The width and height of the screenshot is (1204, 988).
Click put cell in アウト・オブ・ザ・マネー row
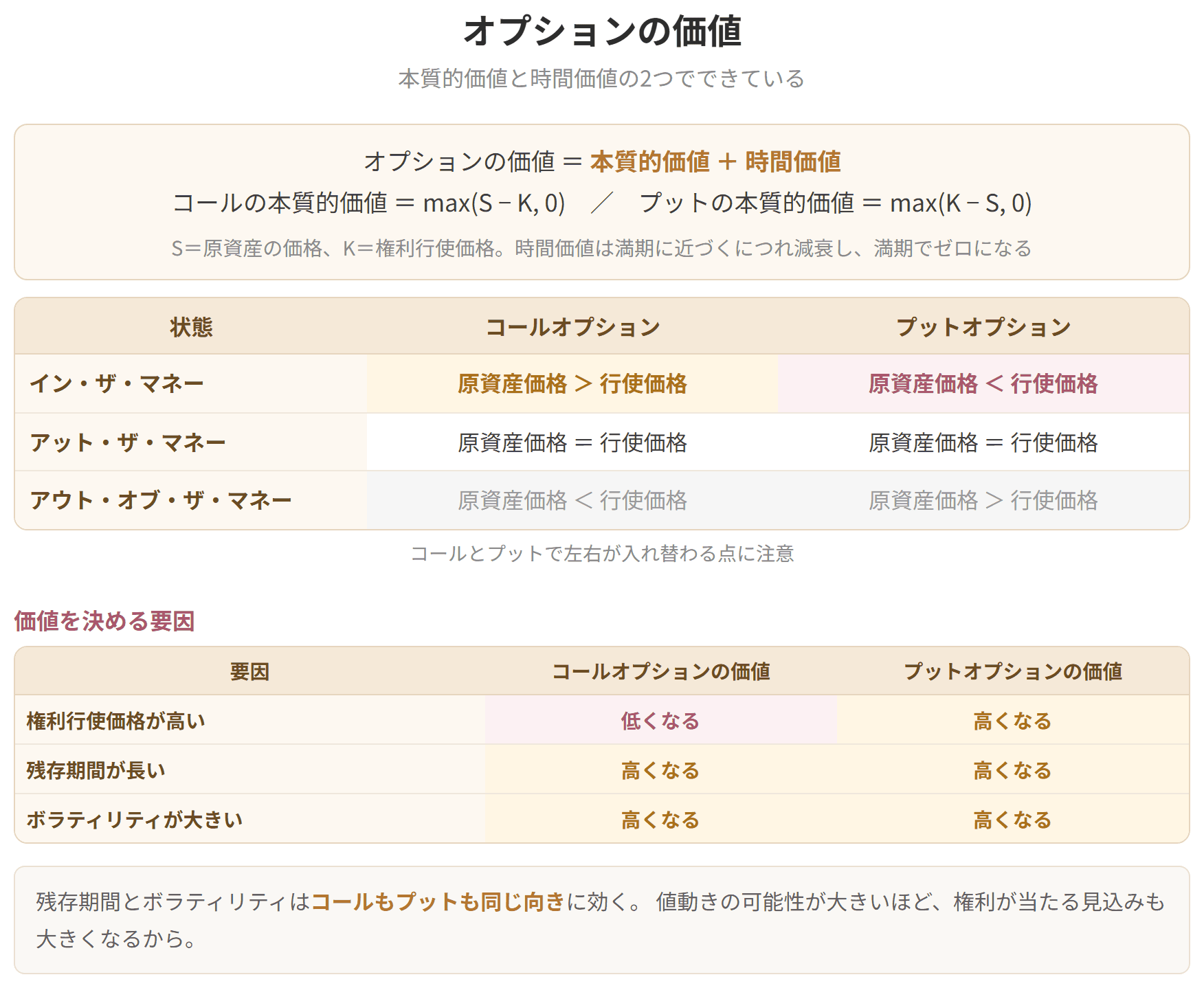click(x=983, y=499)
